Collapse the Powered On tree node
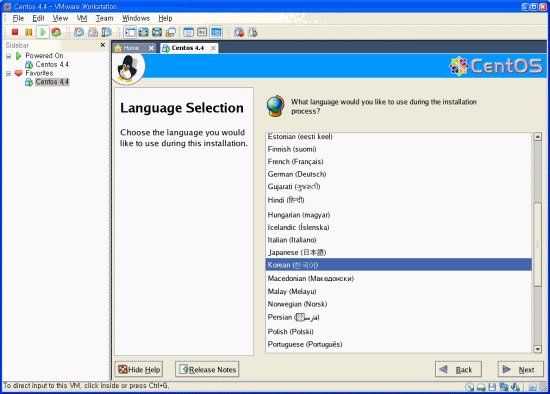Image resolution: width=550 pixels, height=394 pixels. click(x=8, y=56)
